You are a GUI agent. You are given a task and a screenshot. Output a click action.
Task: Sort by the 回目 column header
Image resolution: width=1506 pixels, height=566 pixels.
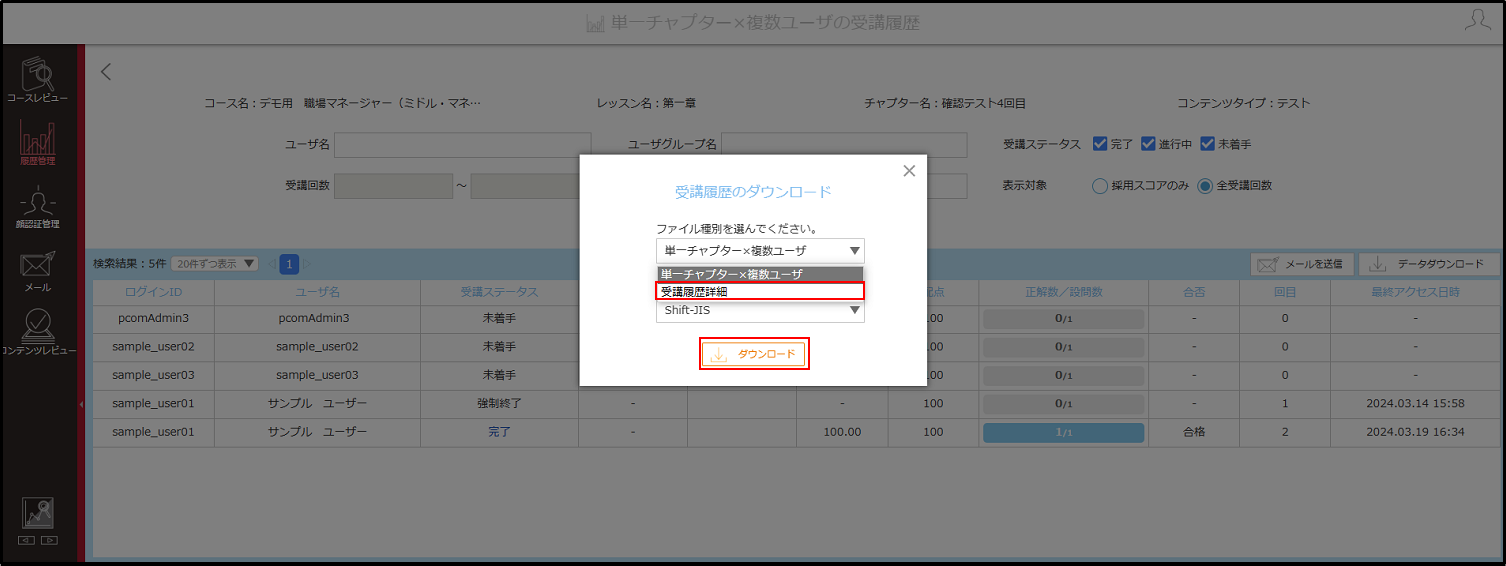(1285, 292)
